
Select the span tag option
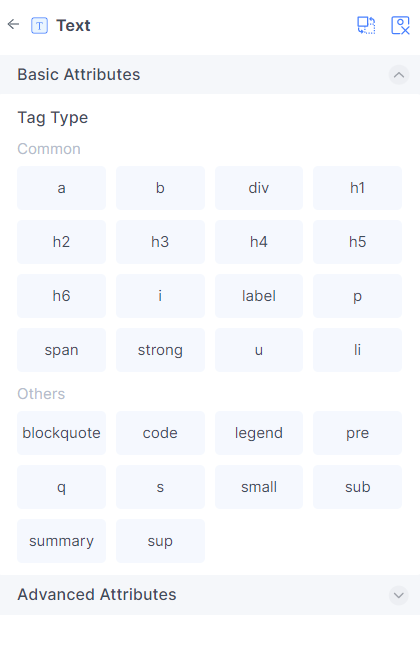(x=62, y=350)
